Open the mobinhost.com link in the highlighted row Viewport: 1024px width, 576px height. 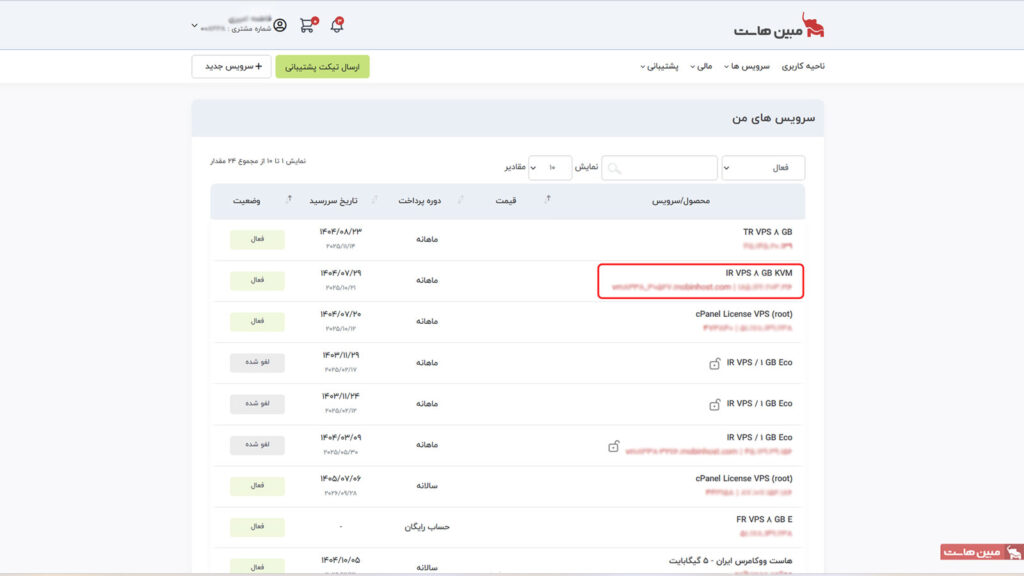point(702,285)
